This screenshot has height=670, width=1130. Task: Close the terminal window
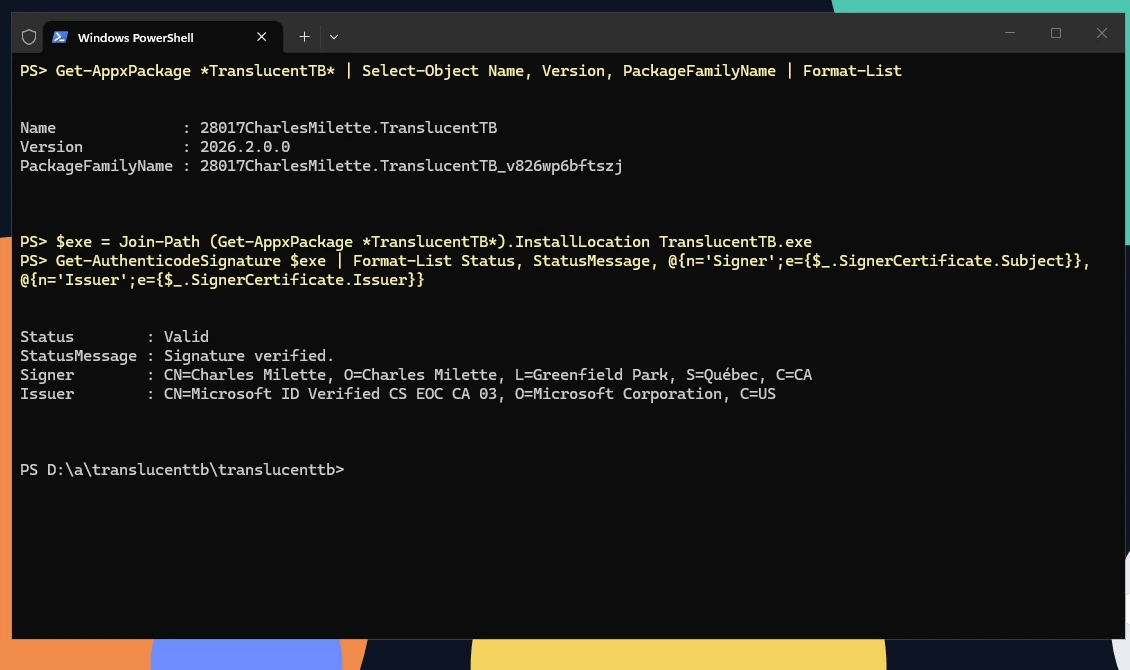click(1101, 33)
